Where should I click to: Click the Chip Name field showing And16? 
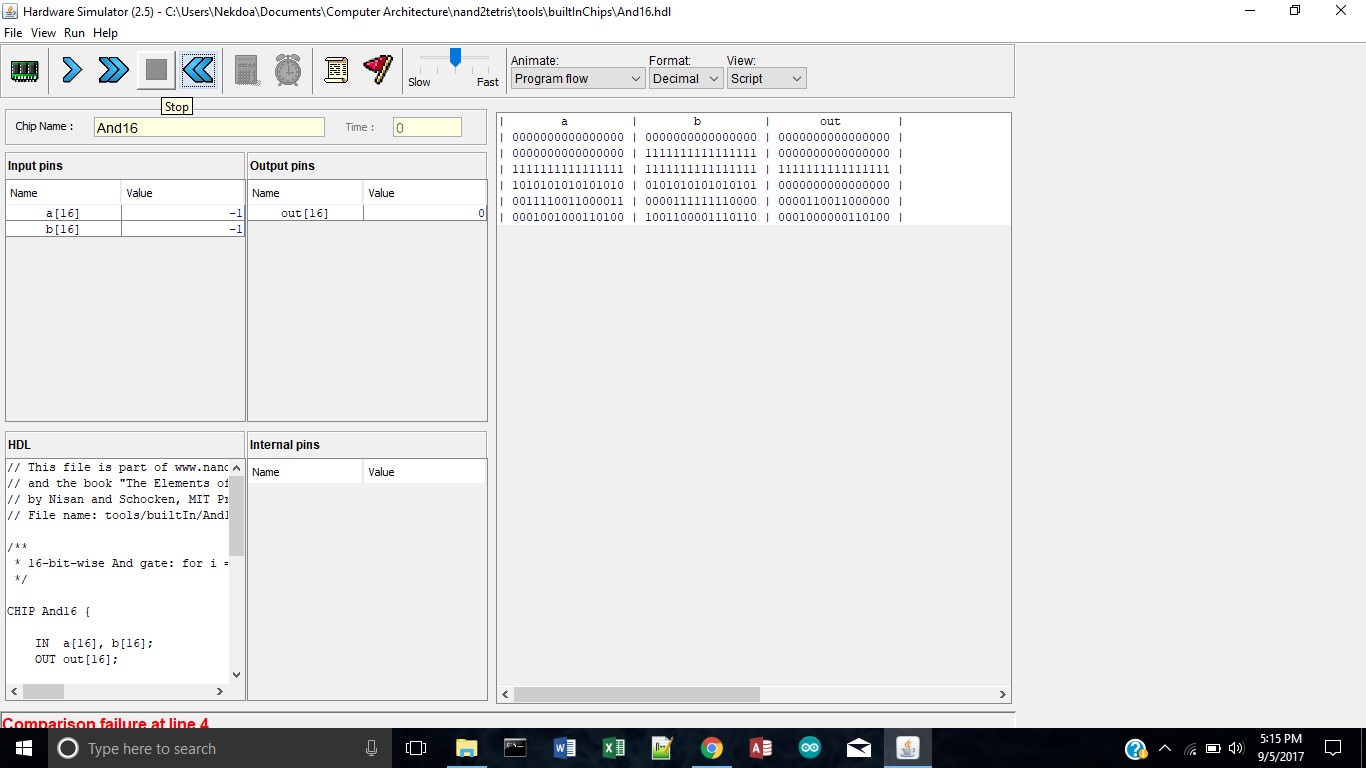tap(209, 128)
